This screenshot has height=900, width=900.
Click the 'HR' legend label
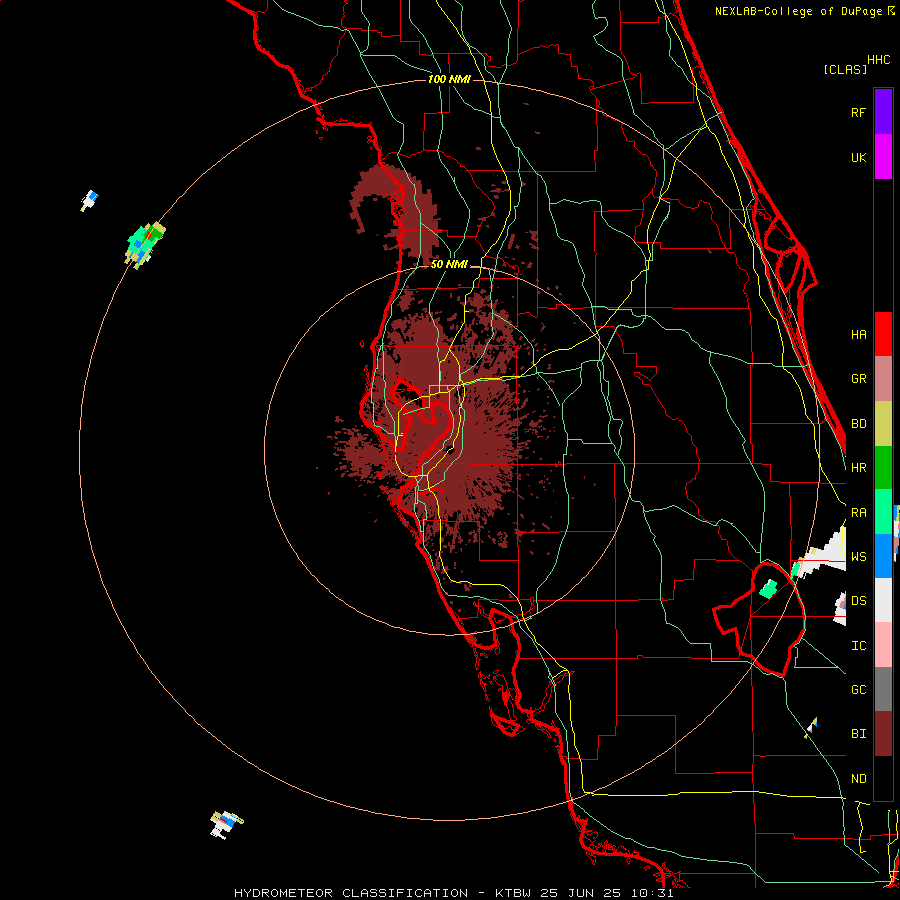[858, 468]
